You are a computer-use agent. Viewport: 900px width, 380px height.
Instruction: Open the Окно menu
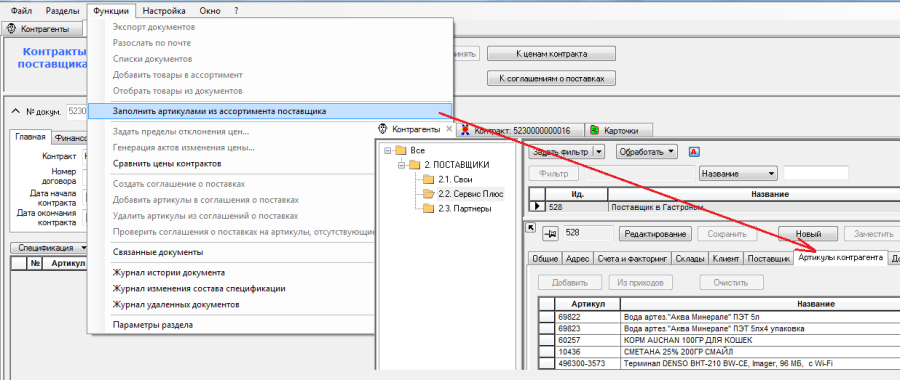coord(210,11)
